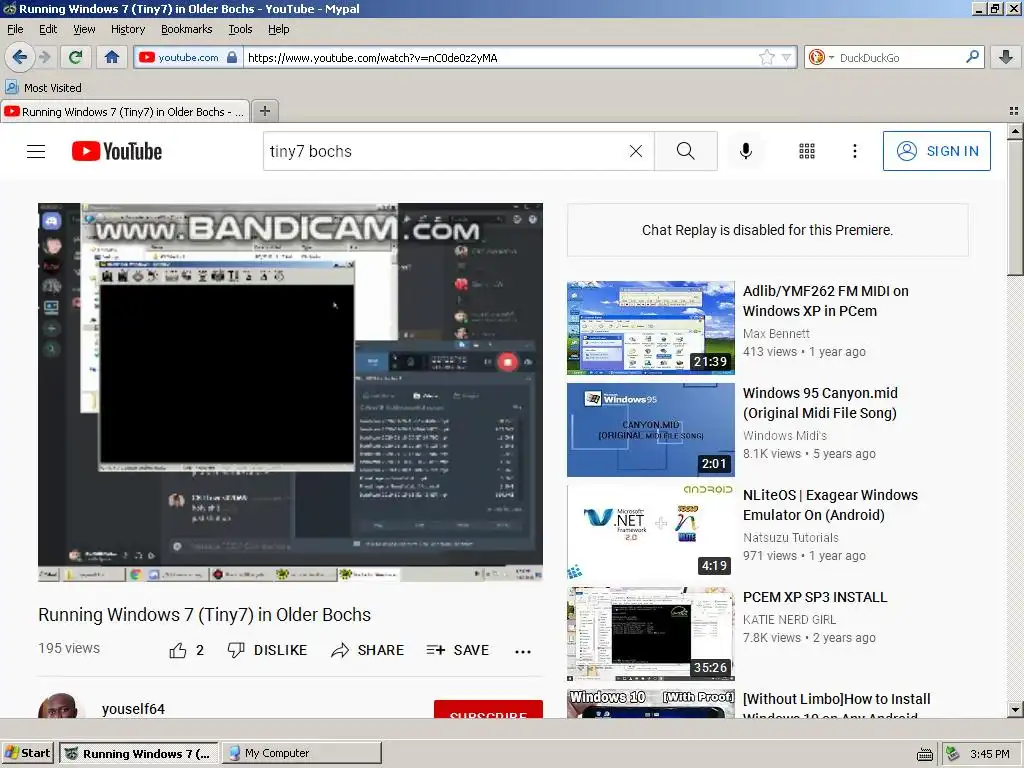Image resolution: width=1024 pixels, height=768 pixels.
Task: Open the Without Limbo How to Install title
Action: click(x=837, y=704)
